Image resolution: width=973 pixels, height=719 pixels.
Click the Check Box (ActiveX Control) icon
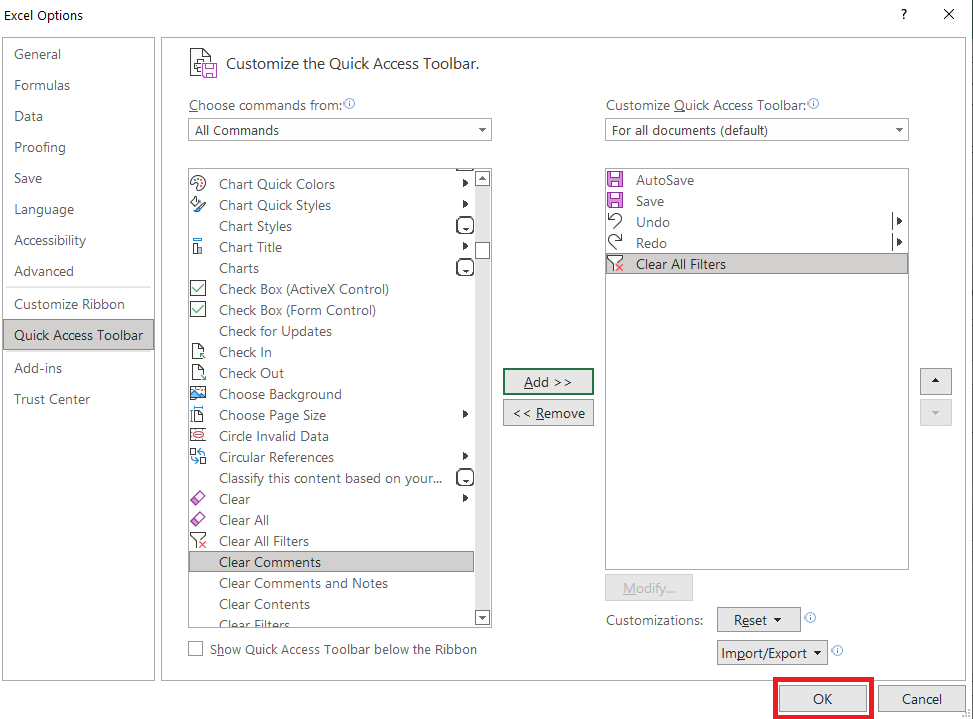[x=198, y=288]
